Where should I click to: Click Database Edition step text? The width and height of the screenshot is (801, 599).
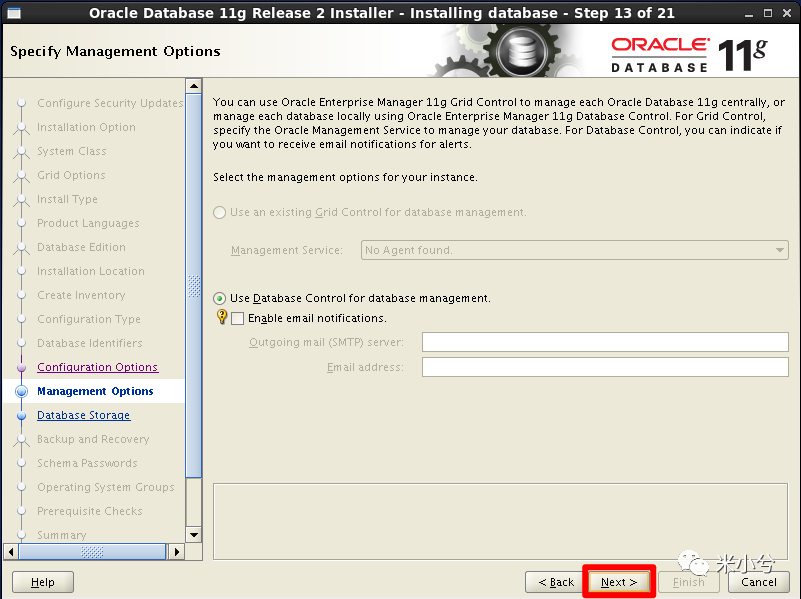tap(81, 247)
